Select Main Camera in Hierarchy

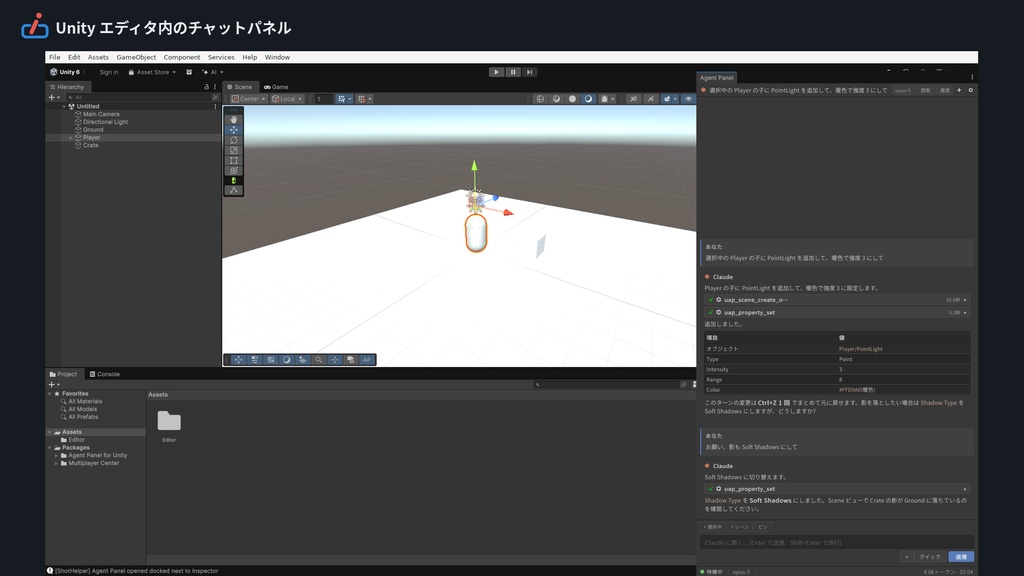[x=101, y=114]
